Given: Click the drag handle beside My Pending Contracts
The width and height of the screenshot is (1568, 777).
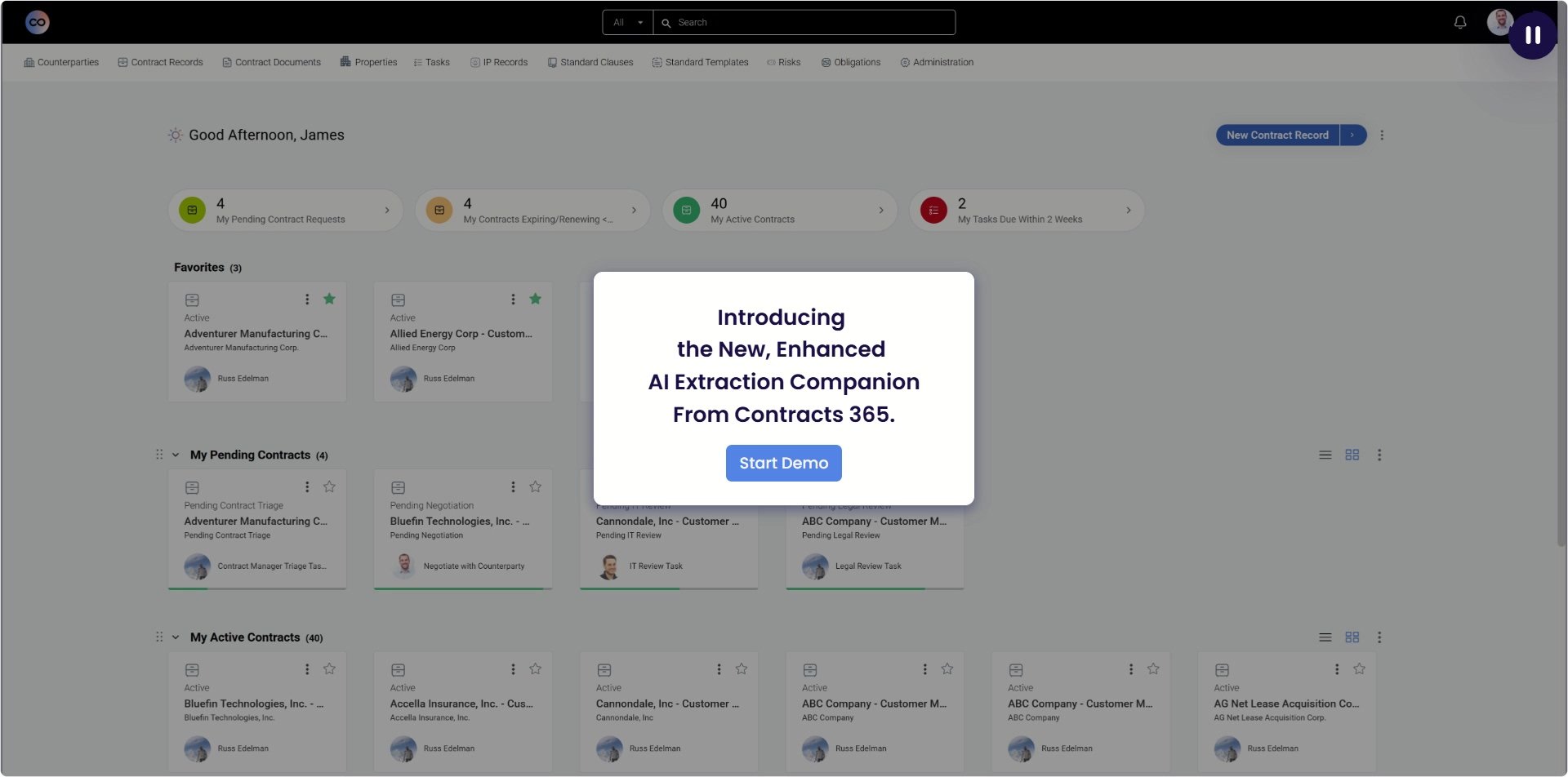Looking at the screenshot, I should coord(159,455).
